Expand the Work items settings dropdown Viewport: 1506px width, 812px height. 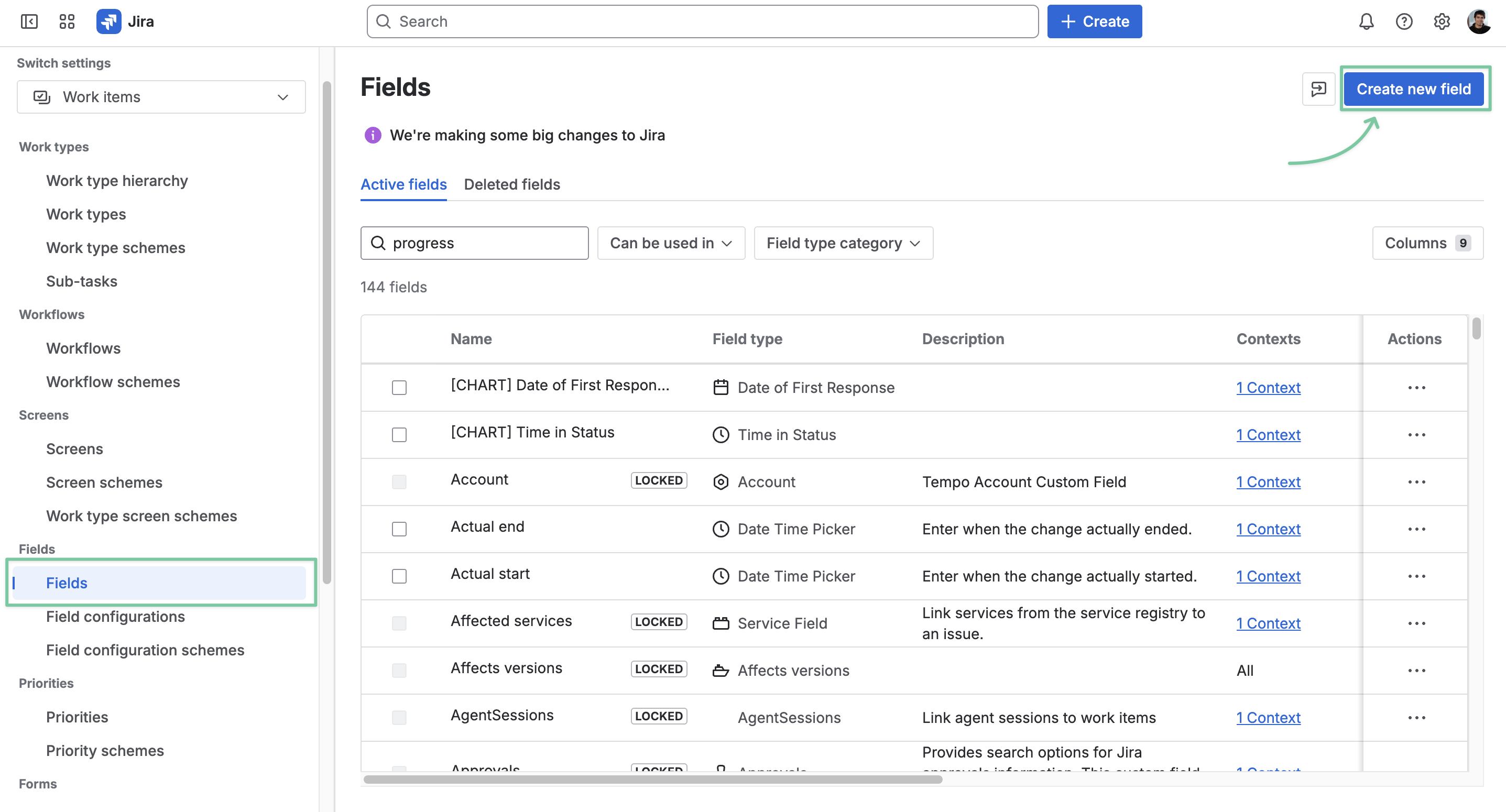pos(161,97)
